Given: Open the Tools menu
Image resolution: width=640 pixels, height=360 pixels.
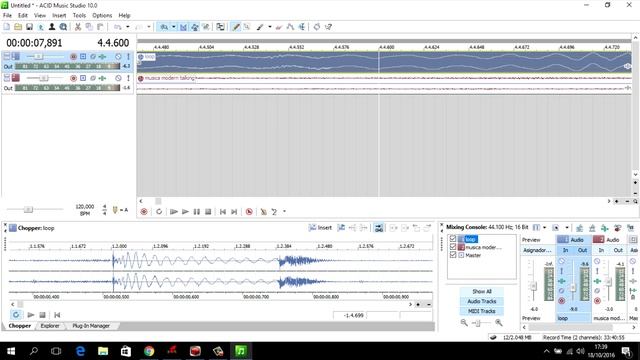Looking at the screenshot, I should [x=79, y=16].
